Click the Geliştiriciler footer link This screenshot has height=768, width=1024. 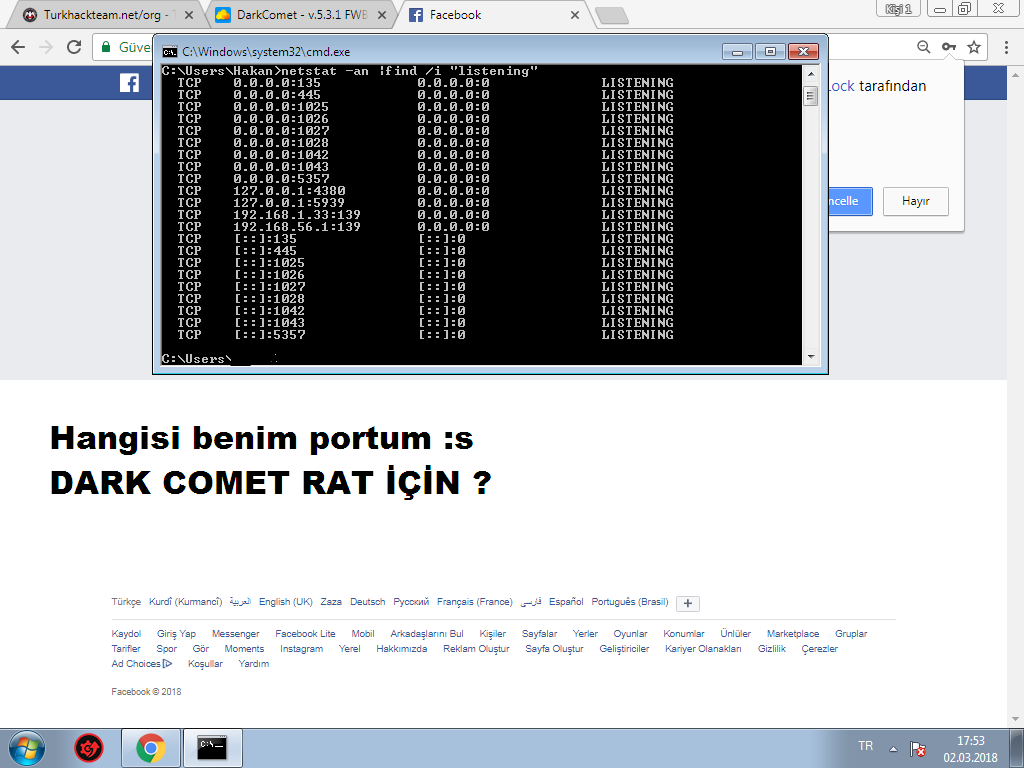tap(624, 649)
